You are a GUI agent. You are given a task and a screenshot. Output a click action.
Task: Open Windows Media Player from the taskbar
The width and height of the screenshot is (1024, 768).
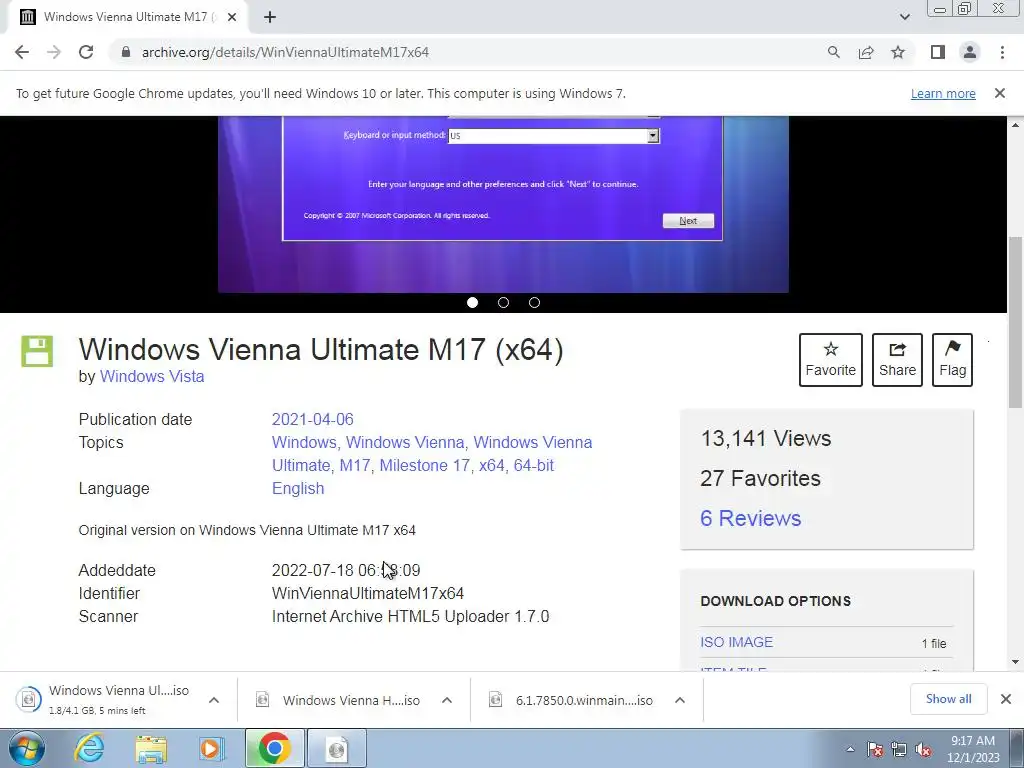[x=212, y=748]
